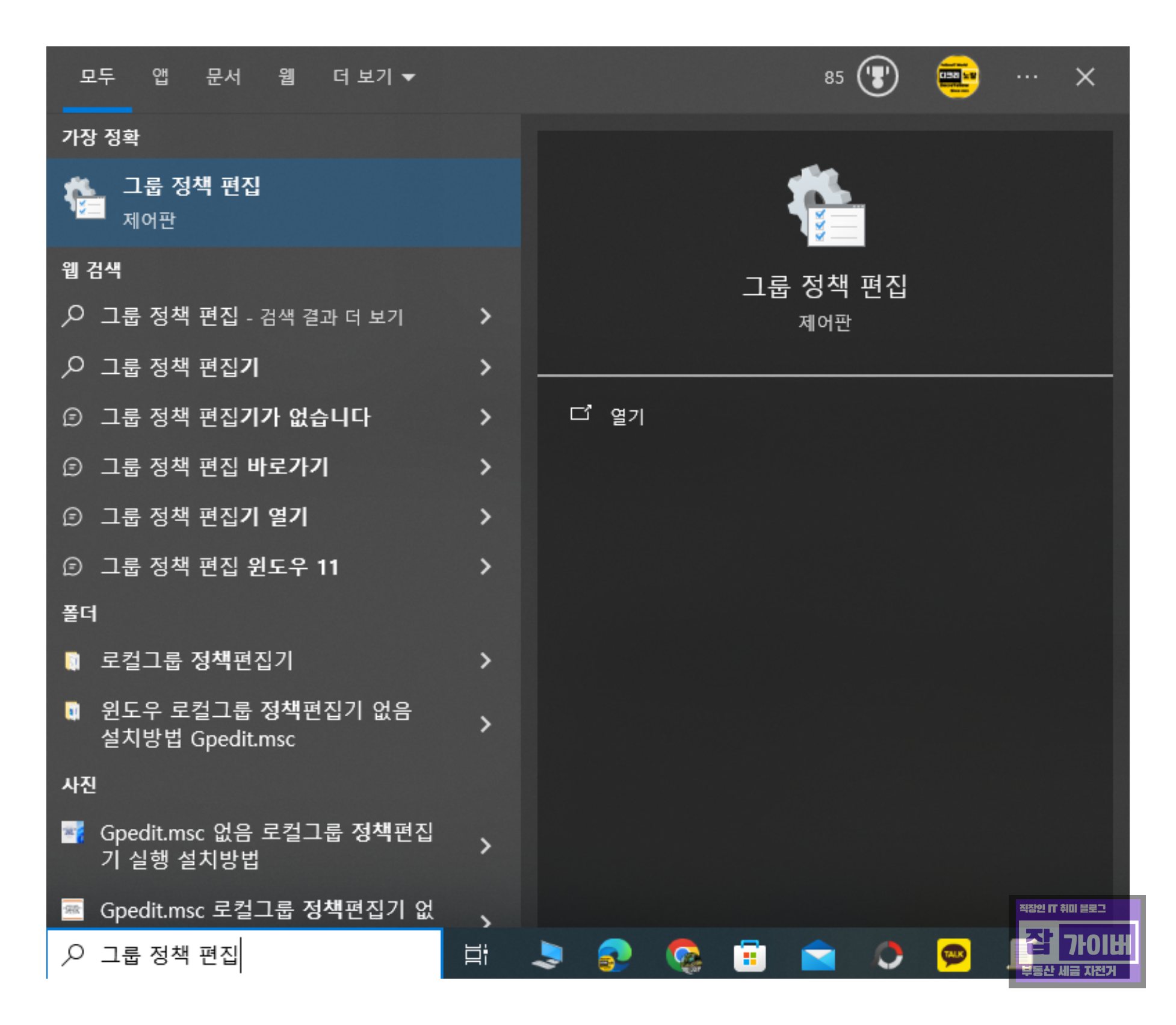Launch Google Chrome from taskbar
Viewport: 1176px width, 1025px height.
pos(682,954)
